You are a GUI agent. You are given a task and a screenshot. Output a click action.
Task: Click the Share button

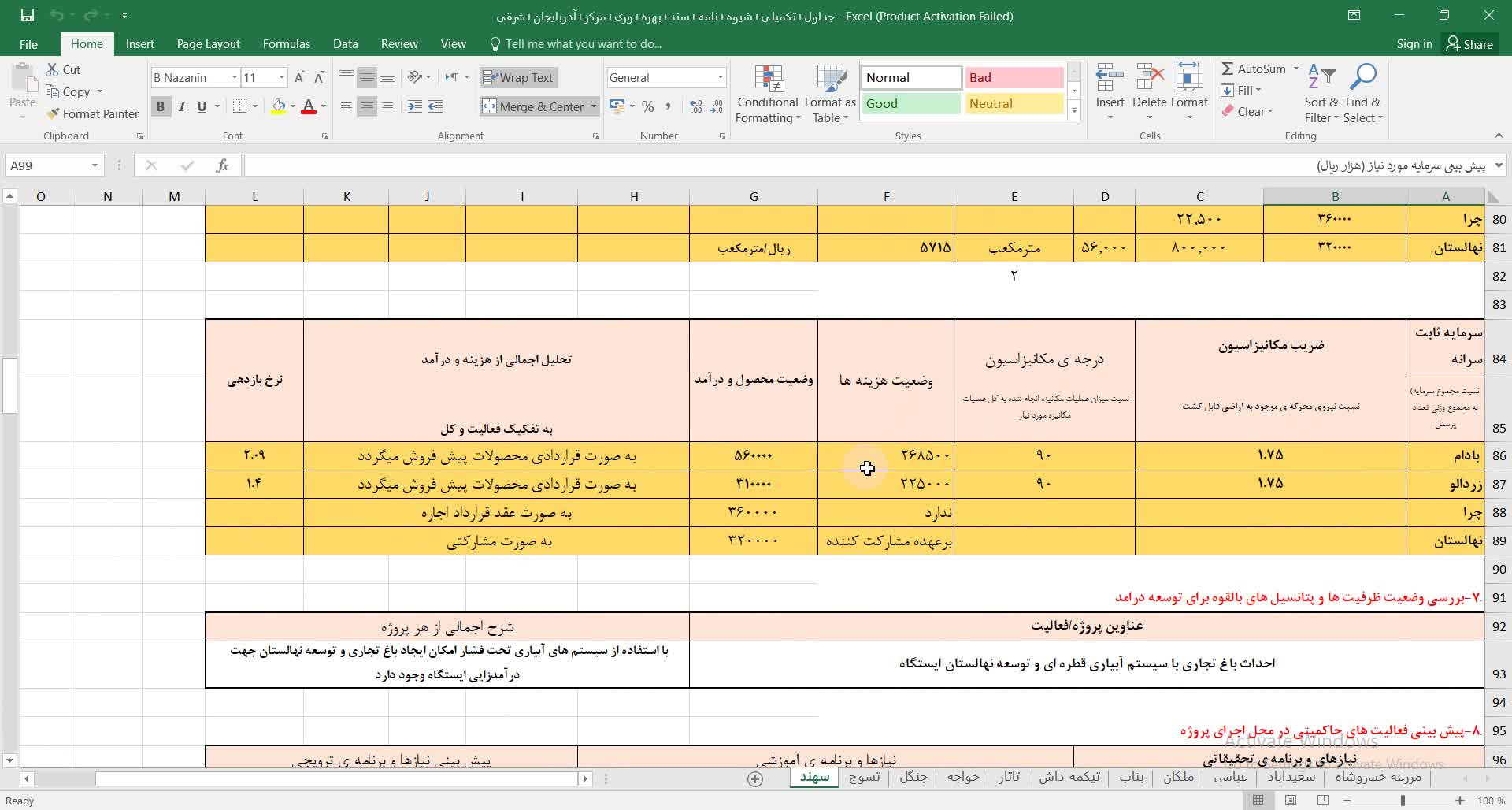point(1469,44)
